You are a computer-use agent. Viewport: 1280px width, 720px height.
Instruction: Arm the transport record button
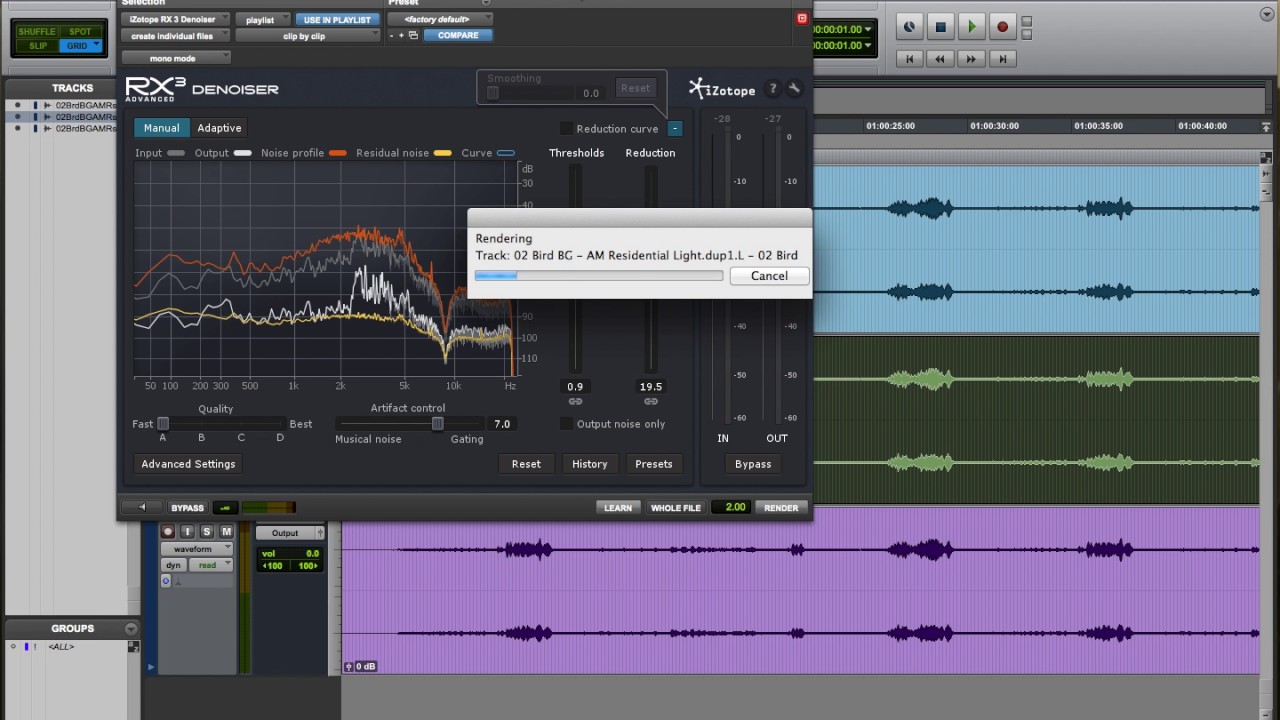[1002, 27]
